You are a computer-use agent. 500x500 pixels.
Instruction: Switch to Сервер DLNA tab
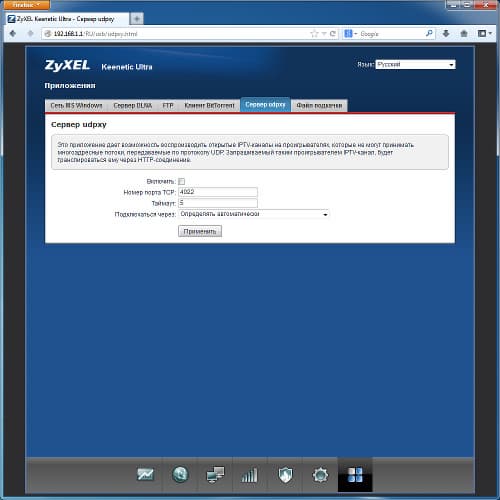[133, 105]
